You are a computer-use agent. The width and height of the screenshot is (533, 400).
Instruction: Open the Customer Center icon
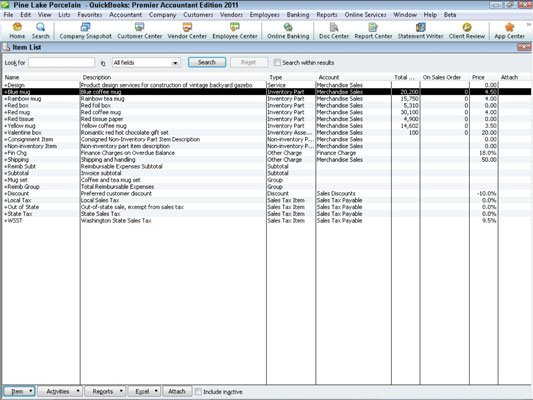pyautogui.click(x=139, y=27)
